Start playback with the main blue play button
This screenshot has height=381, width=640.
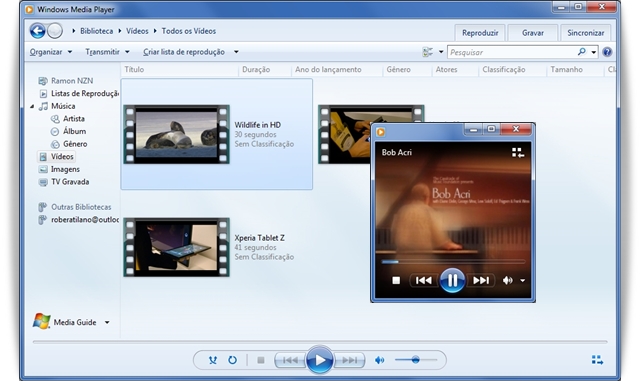[x=319, y=360]
